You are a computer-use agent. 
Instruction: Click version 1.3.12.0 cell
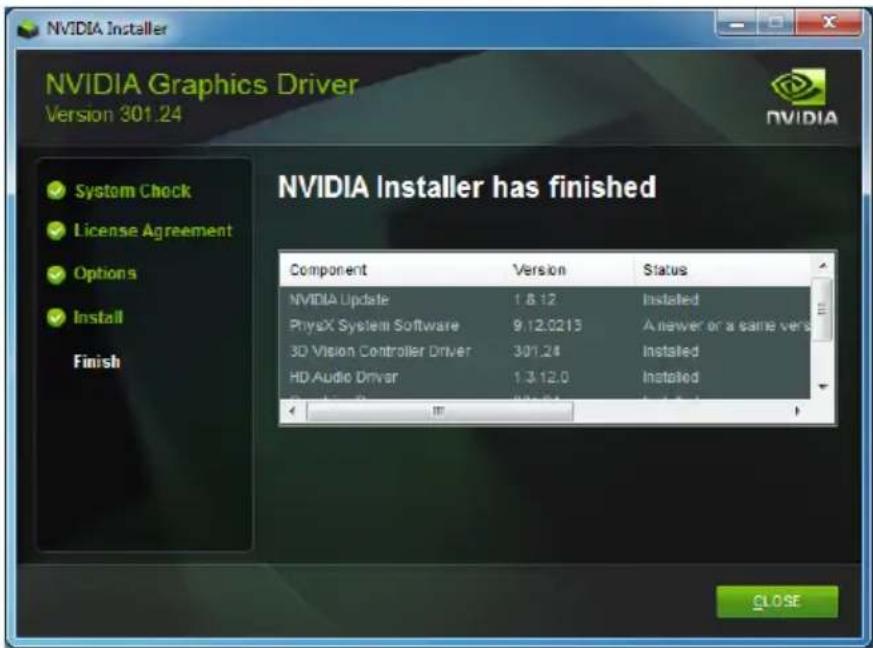(540, 377)
